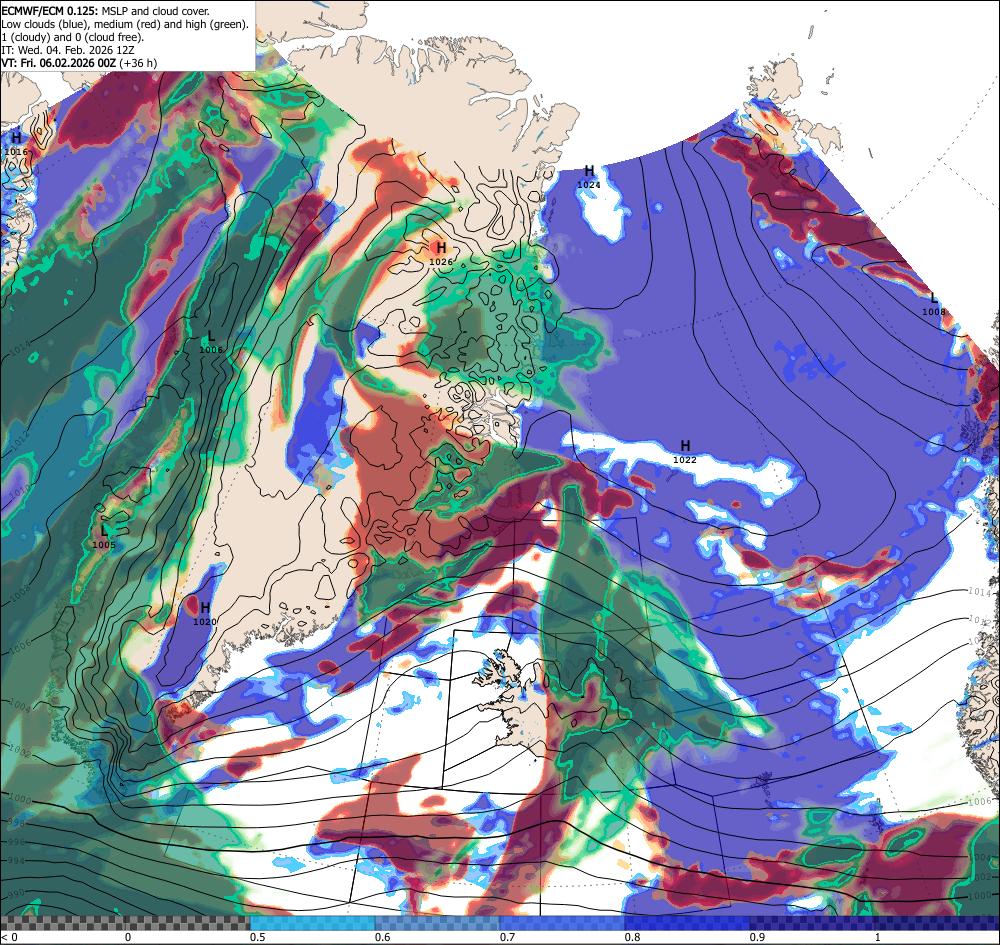1000x945 pixels.
Task: Click the '1' colorbar label
Action: click(x=878, y=937)
